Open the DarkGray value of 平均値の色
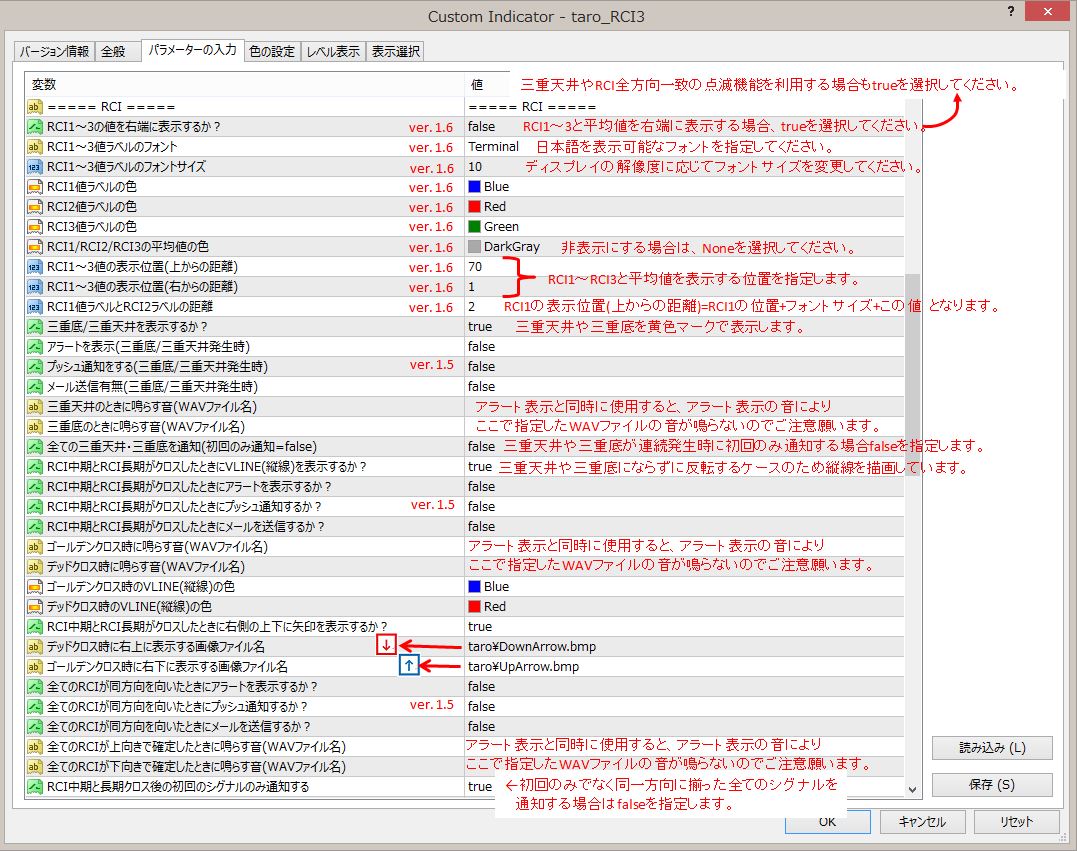 [x=504, y=247]
